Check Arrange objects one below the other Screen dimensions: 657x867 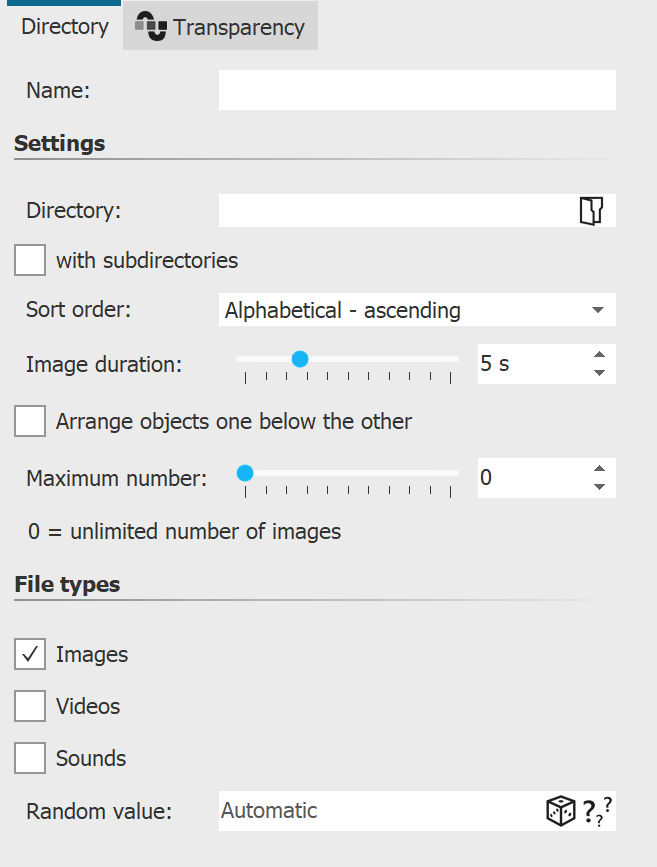(x=29, y=421)
